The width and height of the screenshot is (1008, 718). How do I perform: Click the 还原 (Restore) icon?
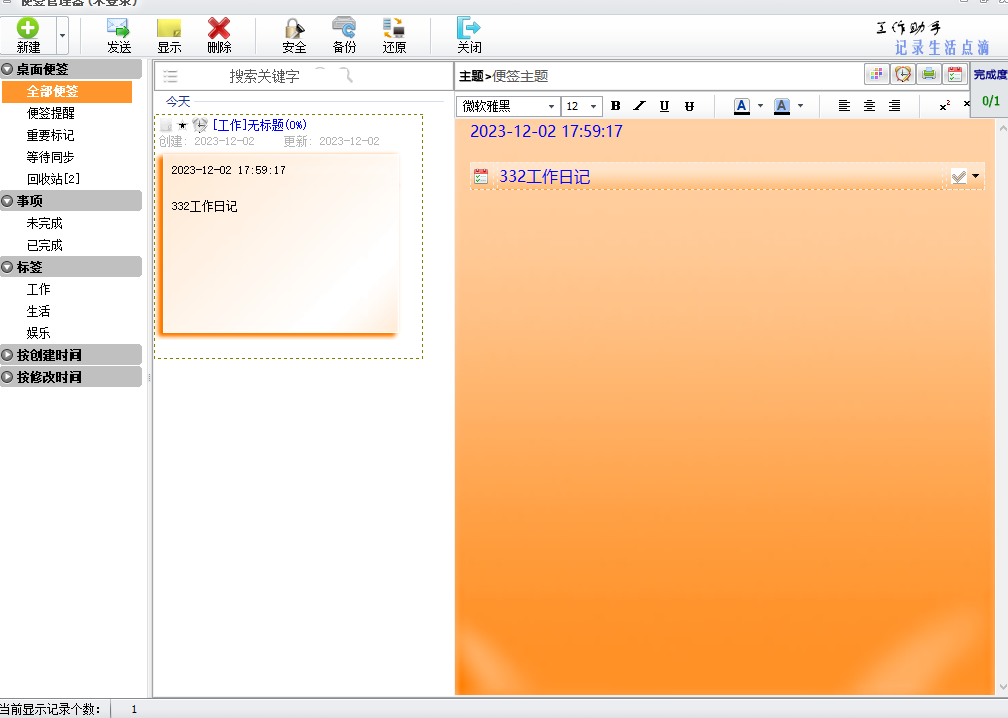point(394,29)
